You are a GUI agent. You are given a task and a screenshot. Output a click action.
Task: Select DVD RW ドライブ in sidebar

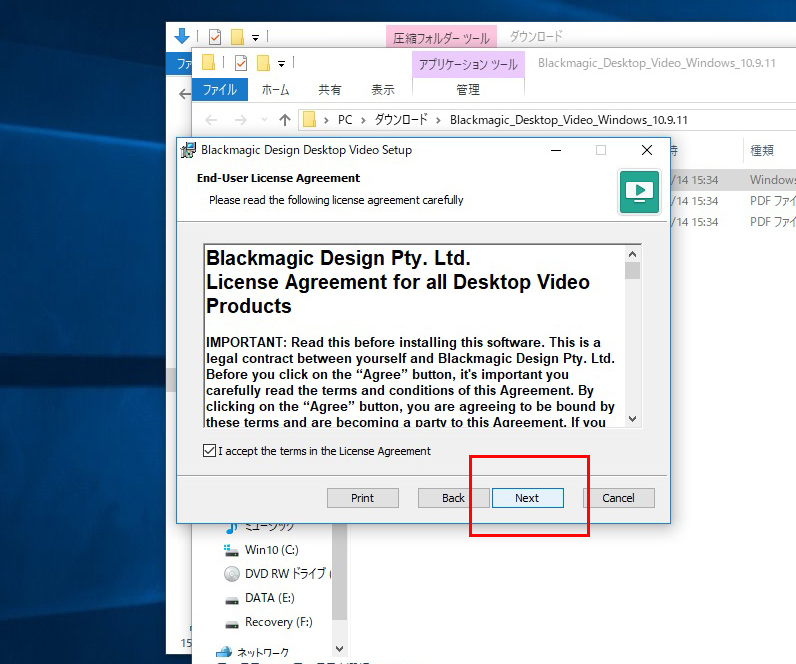click(287, 574)
